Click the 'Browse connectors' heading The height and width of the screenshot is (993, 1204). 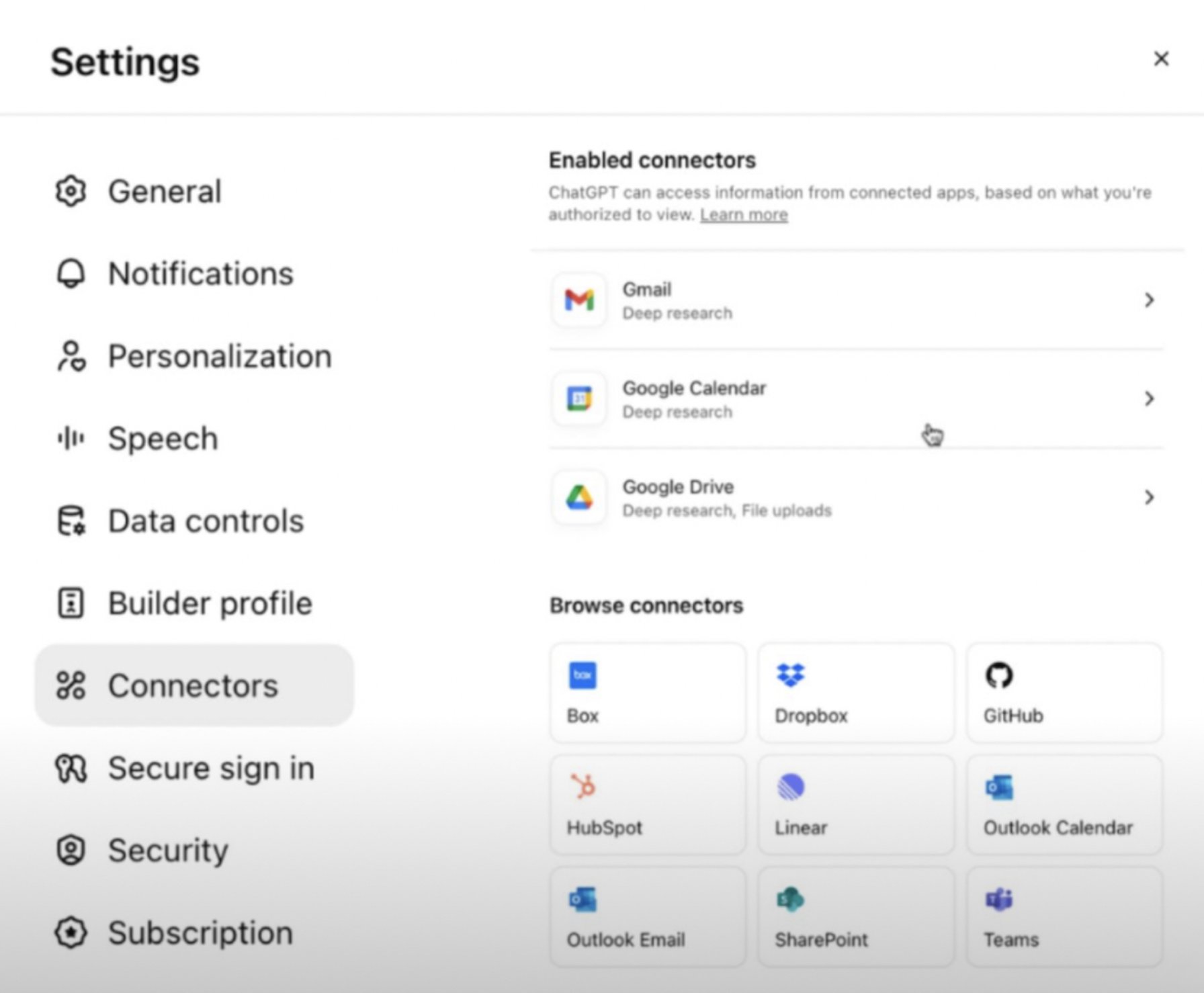(x=646, y=606)
